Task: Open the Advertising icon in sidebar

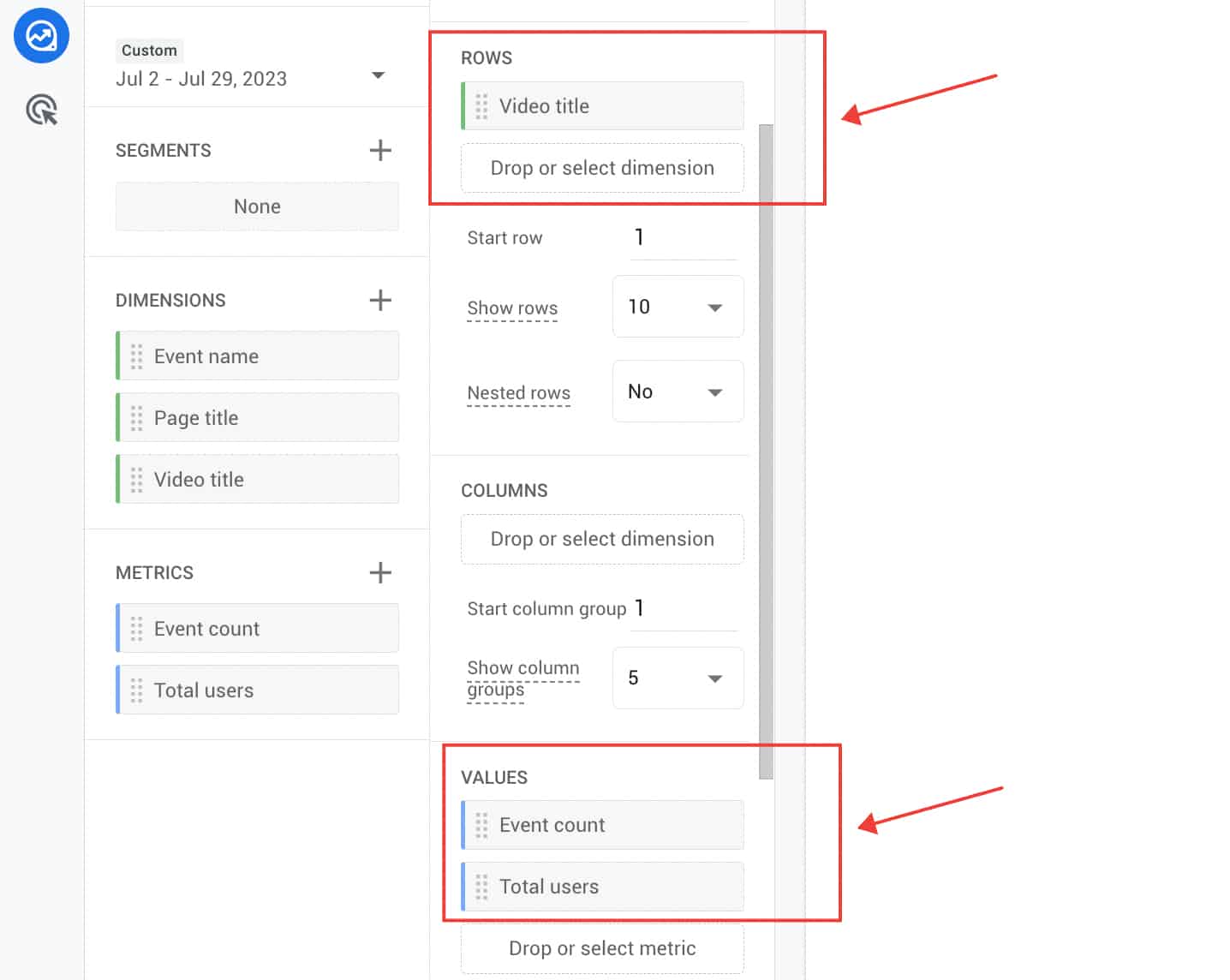Action: [41, 110]
